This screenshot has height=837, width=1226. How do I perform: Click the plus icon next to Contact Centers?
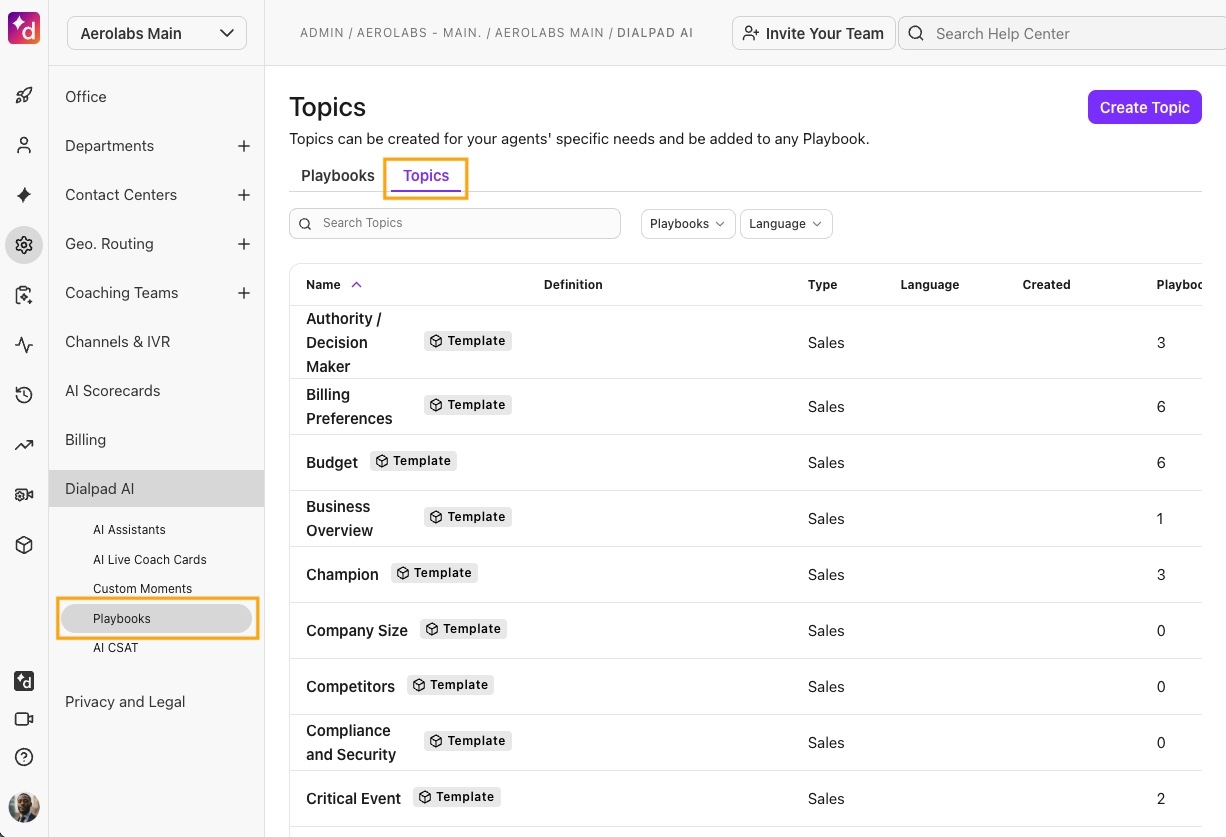coord(243,195)
